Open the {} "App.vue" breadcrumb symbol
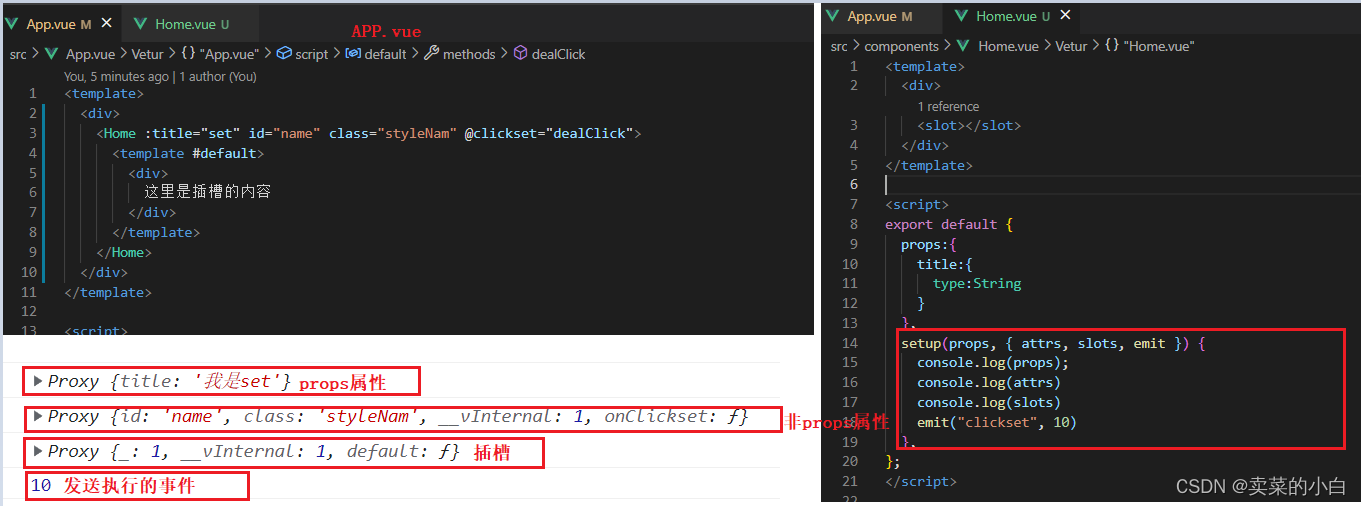The width and height of the screenshot is (1361, 506). [x=220, y=54]
